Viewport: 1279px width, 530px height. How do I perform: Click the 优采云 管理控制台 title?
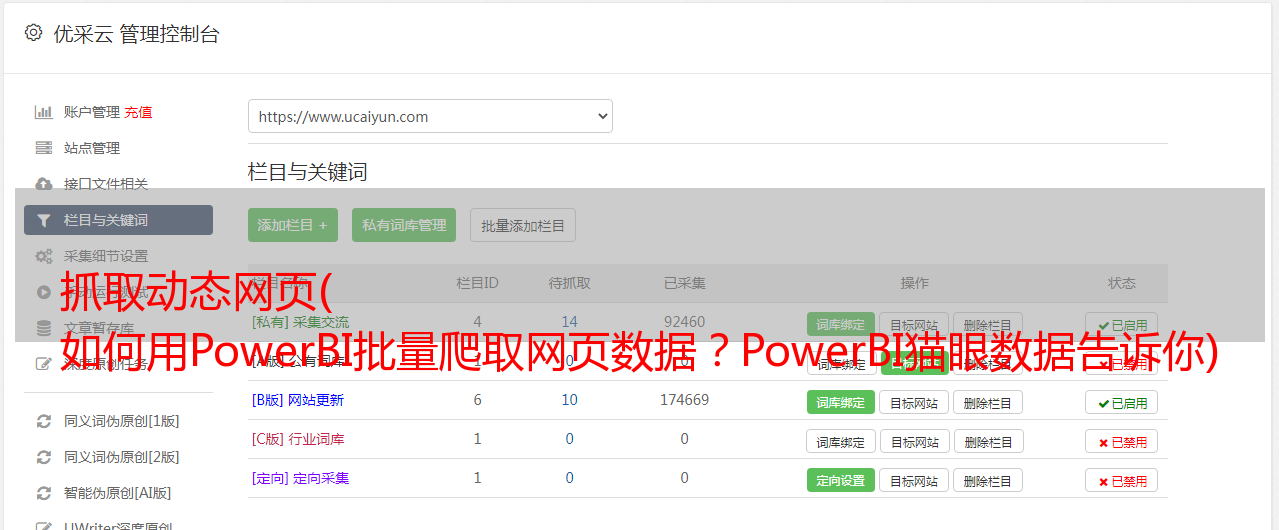[x=136, y=34]
